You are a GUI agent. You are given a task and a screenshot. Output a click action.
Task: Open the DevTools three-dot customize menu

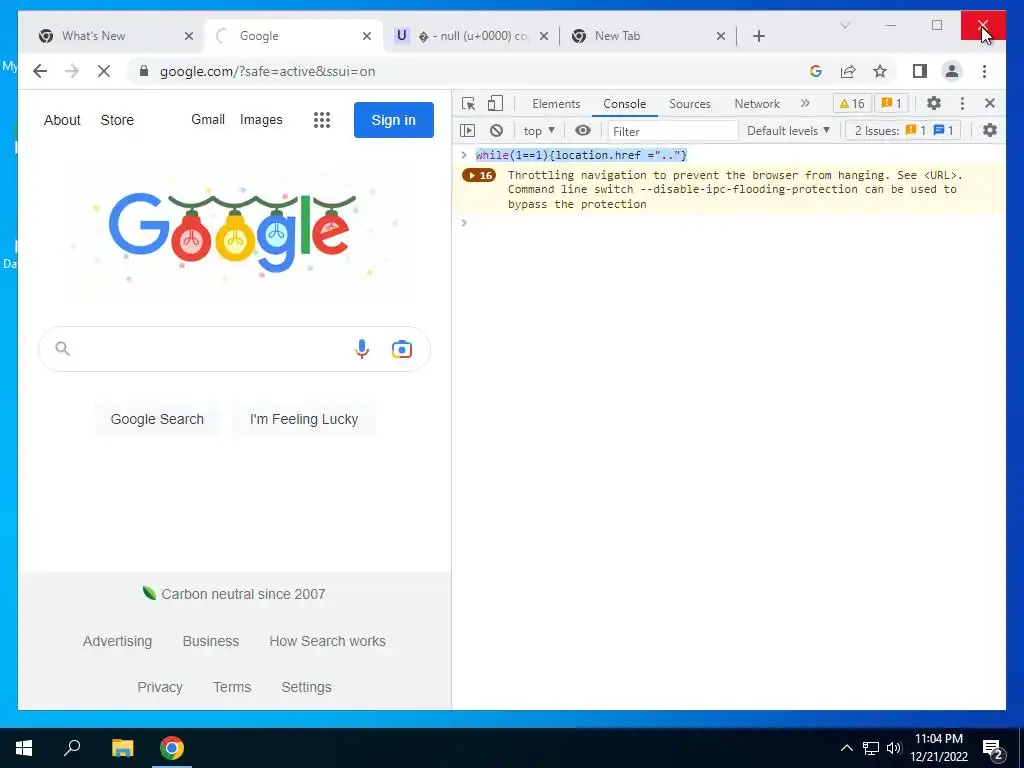click(962, 103)
